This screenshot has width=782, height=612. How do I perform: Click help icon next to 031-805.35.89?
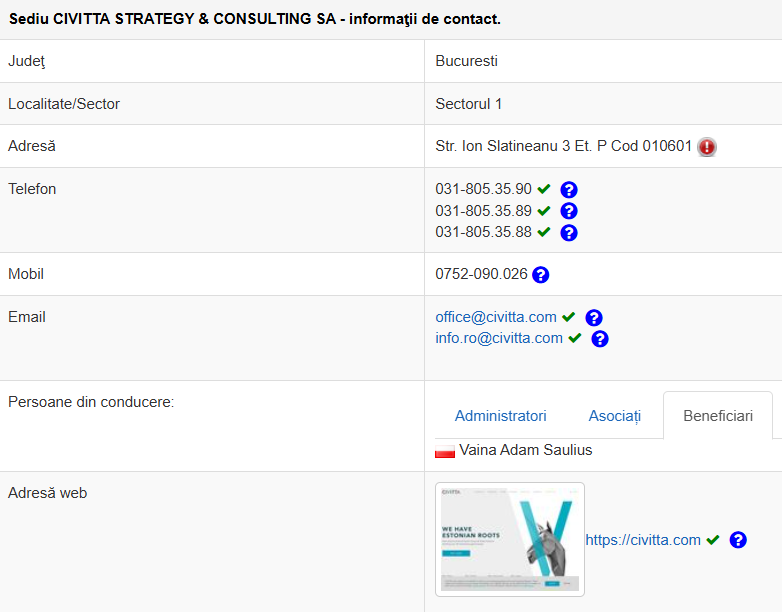[569, 211]
